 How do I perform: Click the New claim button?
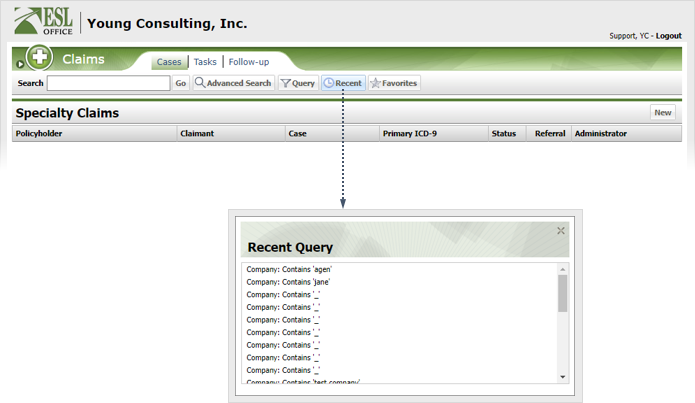[662, 113]
